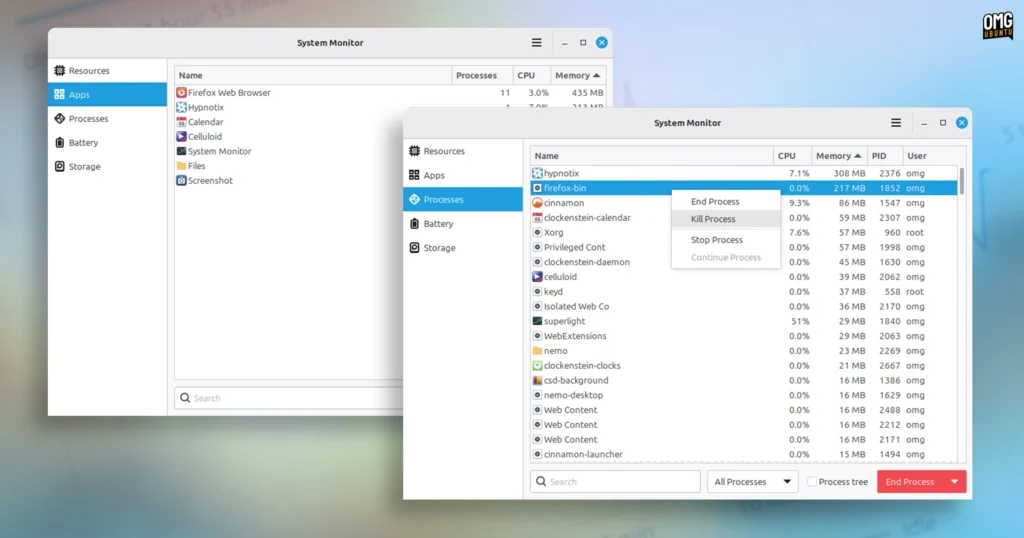
Task: Open Storage in front window sidebar
Action: click(x=463, y=247)
